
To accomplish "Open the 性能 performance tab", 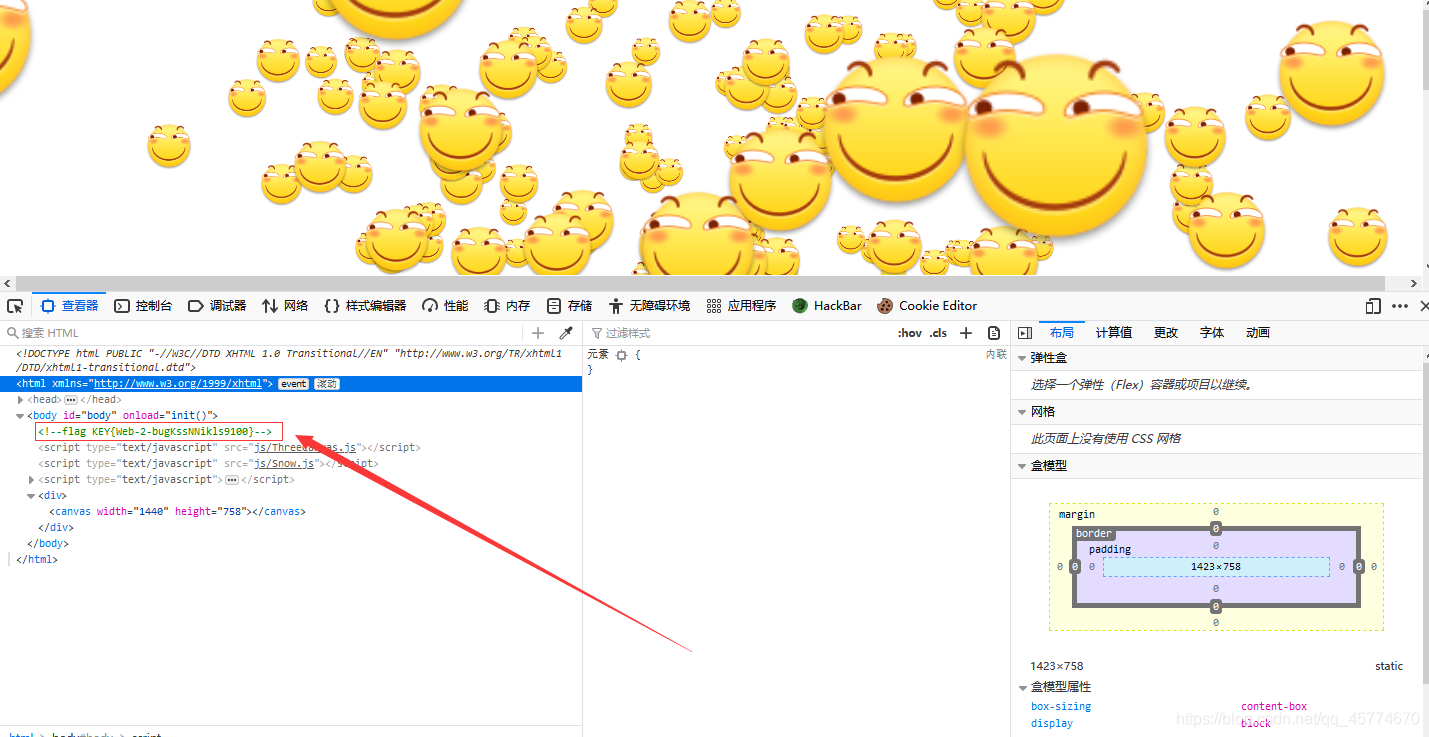I will tap(445, 306).
